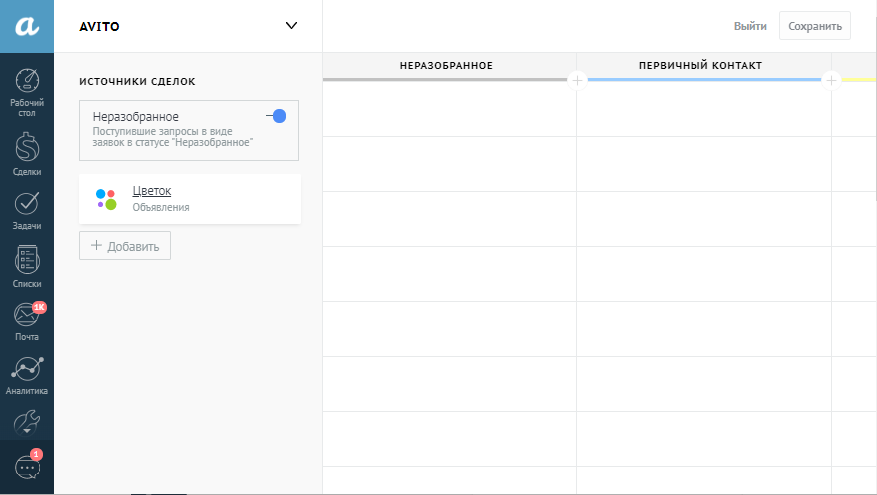The height and width of the screenshot is (495, 877).
Task: Add stage after Первичный контакт column
Action: pyautogui.click(x=831, y=80)
